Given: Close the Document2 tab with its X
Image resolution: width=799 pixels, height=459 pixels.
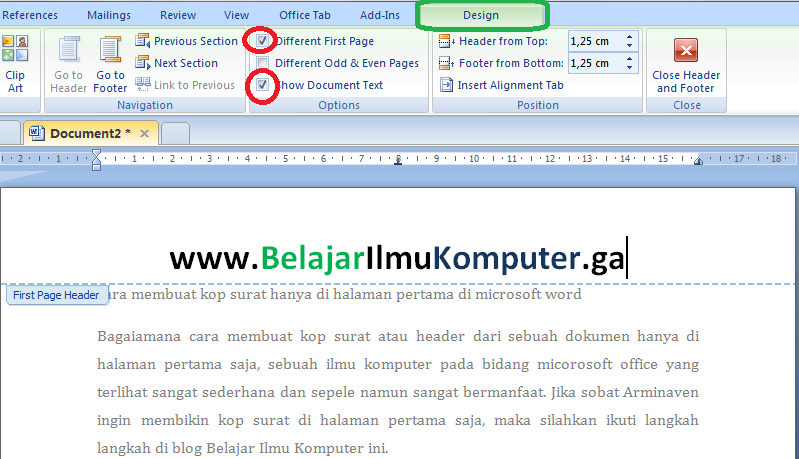Looking at the screenshot, I should click(x=145, y=133).
